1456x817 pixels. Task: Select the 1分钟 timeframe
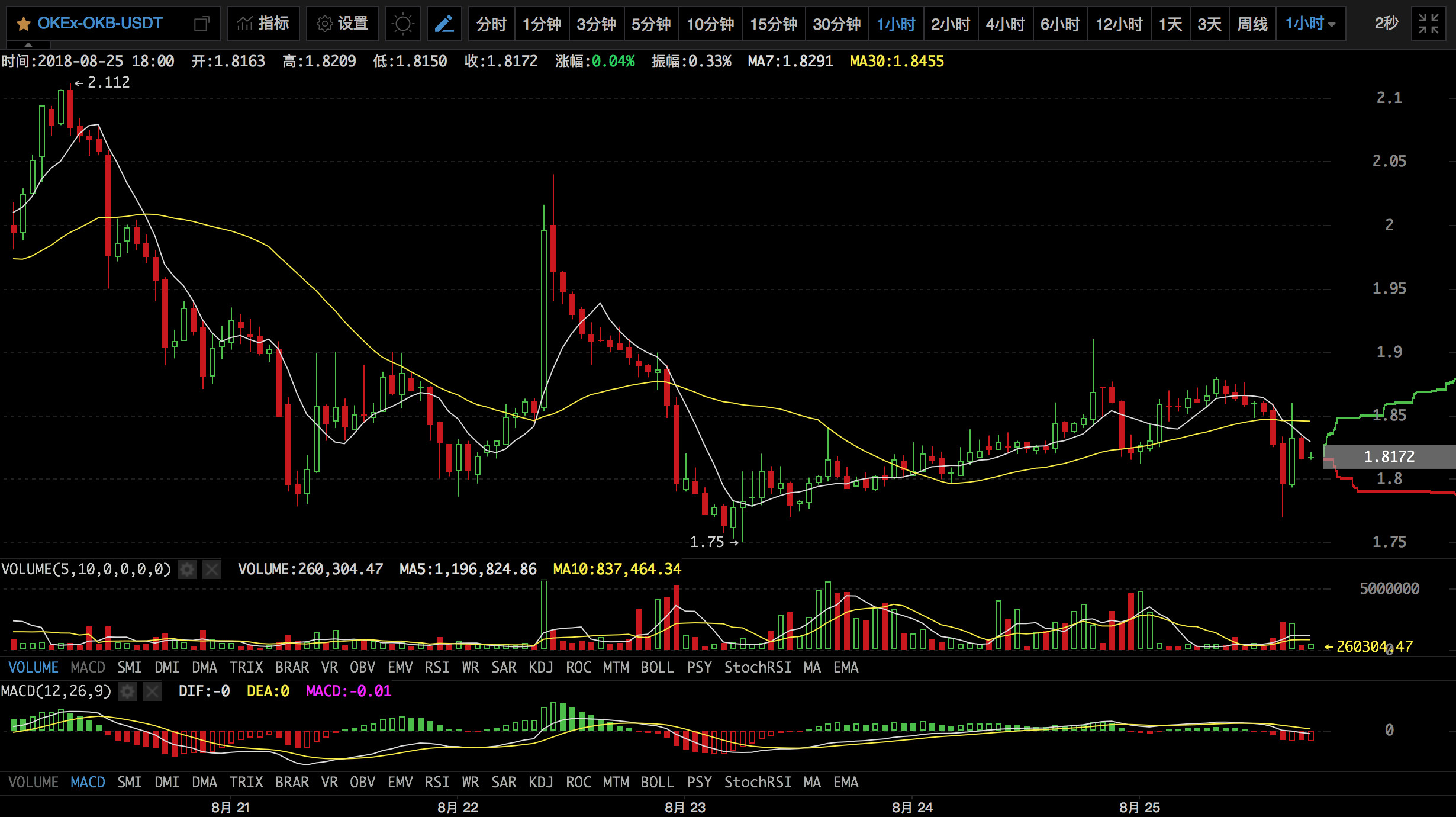[x=542, y=24]
